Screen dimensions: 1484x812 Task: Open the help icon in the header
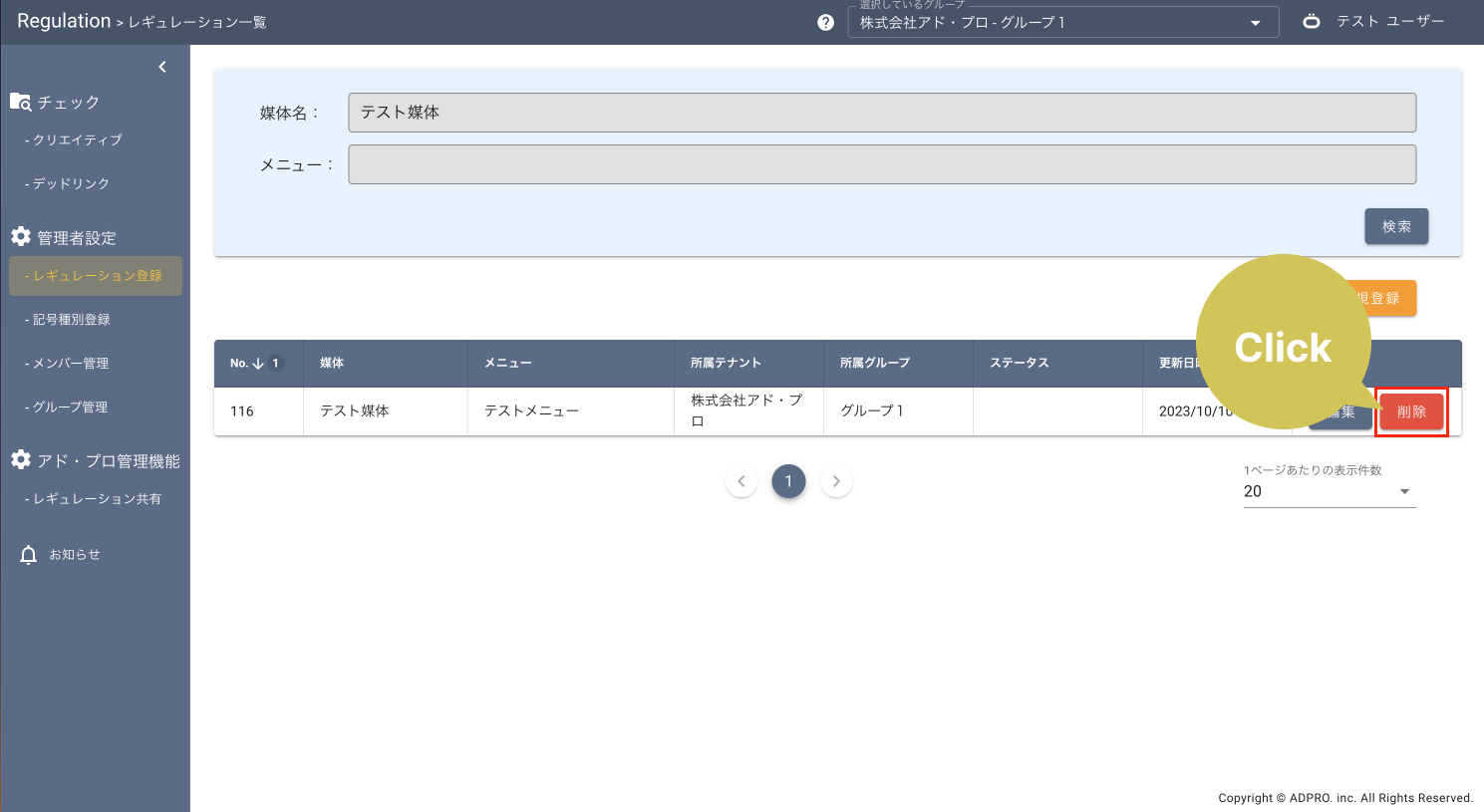tap(825, 21)
